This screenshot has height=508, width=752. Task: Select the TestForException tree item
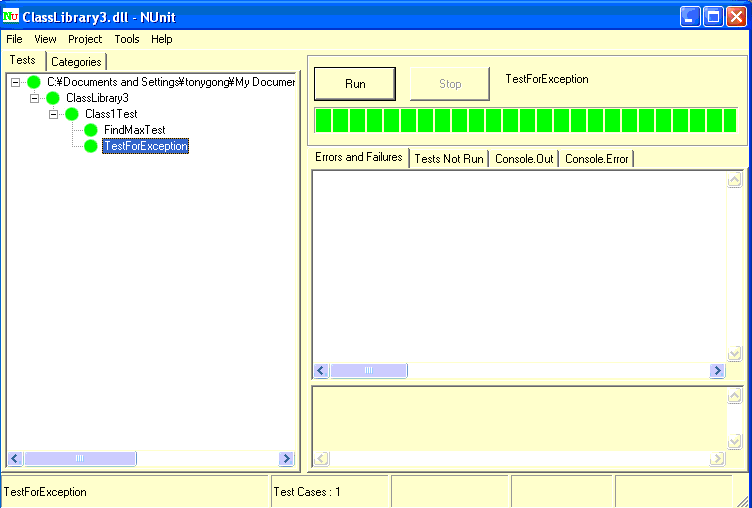point(146,146)
